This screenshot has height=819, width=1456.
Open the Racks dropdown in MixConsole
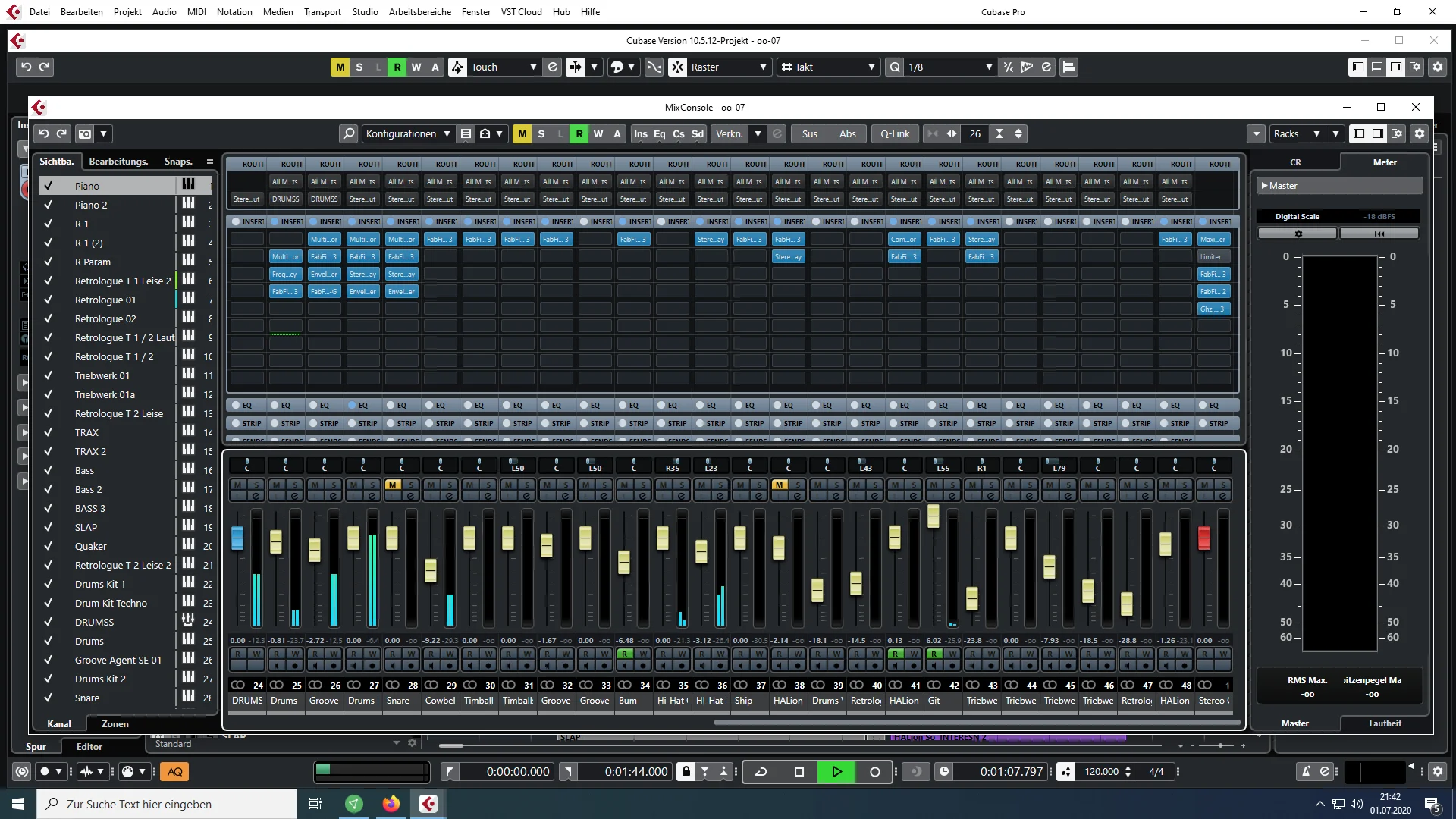pyautogui.click(x=1297, y=133)
